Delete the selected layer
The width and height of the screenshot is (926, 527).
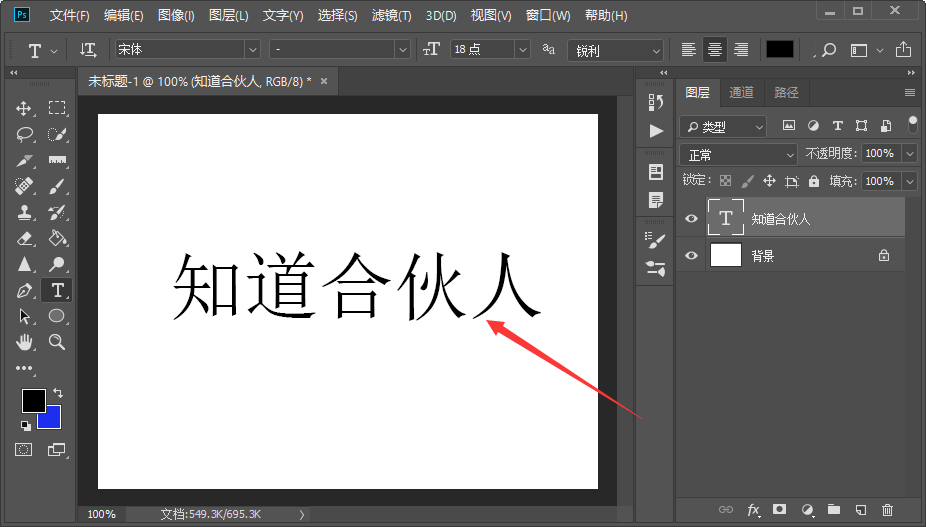click(x=887, y=509)
